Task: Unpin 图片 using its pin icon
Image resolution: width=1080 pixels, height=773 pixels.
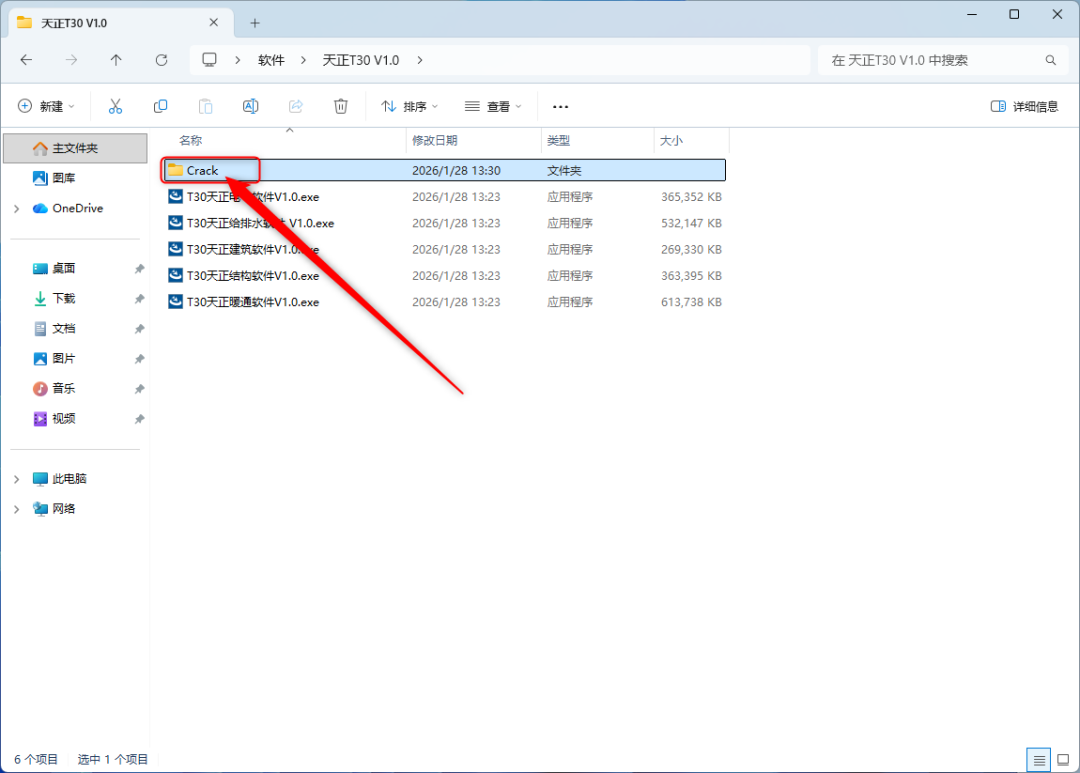Action: tap(139, 359)
